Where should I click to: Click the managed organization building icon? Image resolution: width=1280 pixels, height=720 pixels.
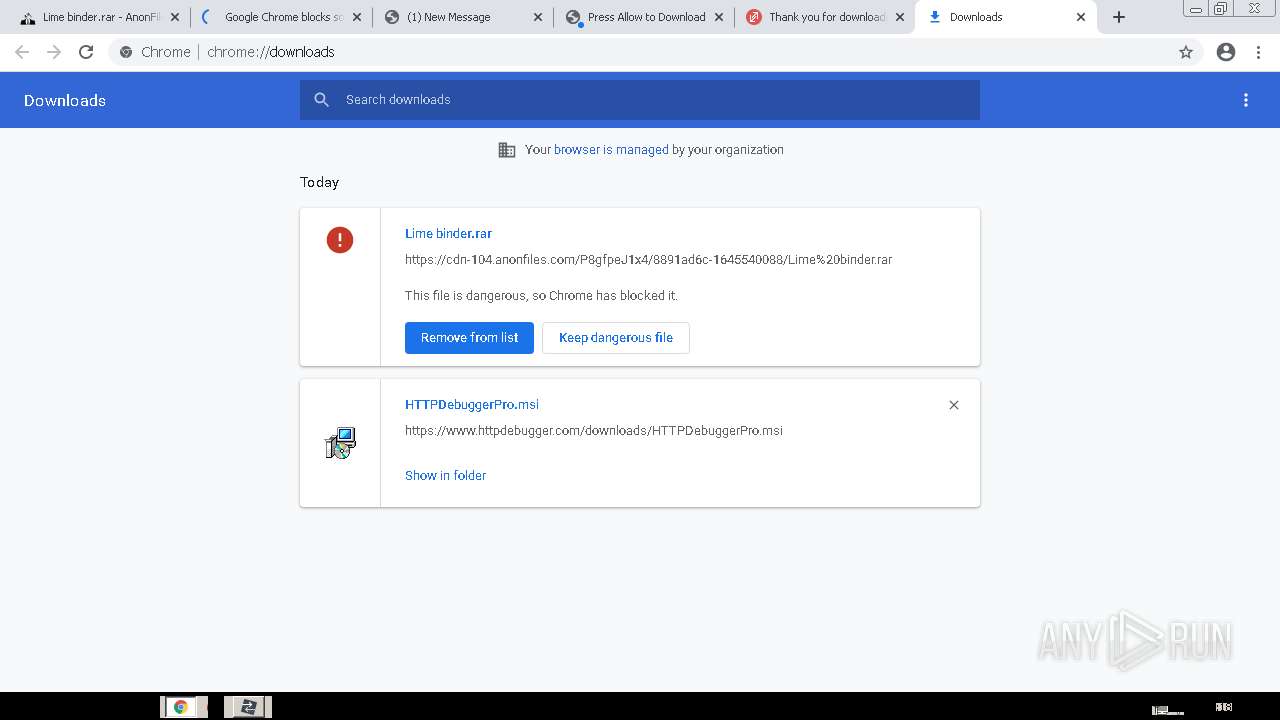click(507, 150)
